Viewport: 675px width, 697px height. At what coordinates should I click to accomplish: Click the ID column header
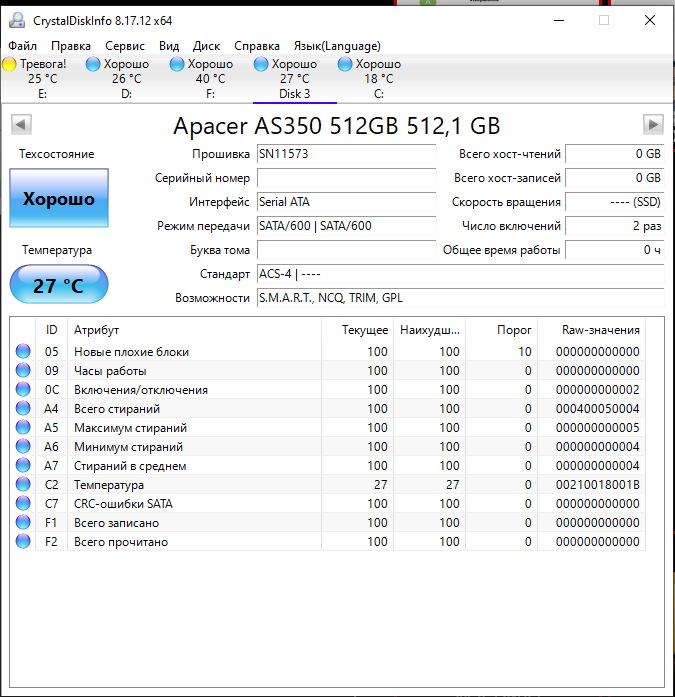click(52, 330)
